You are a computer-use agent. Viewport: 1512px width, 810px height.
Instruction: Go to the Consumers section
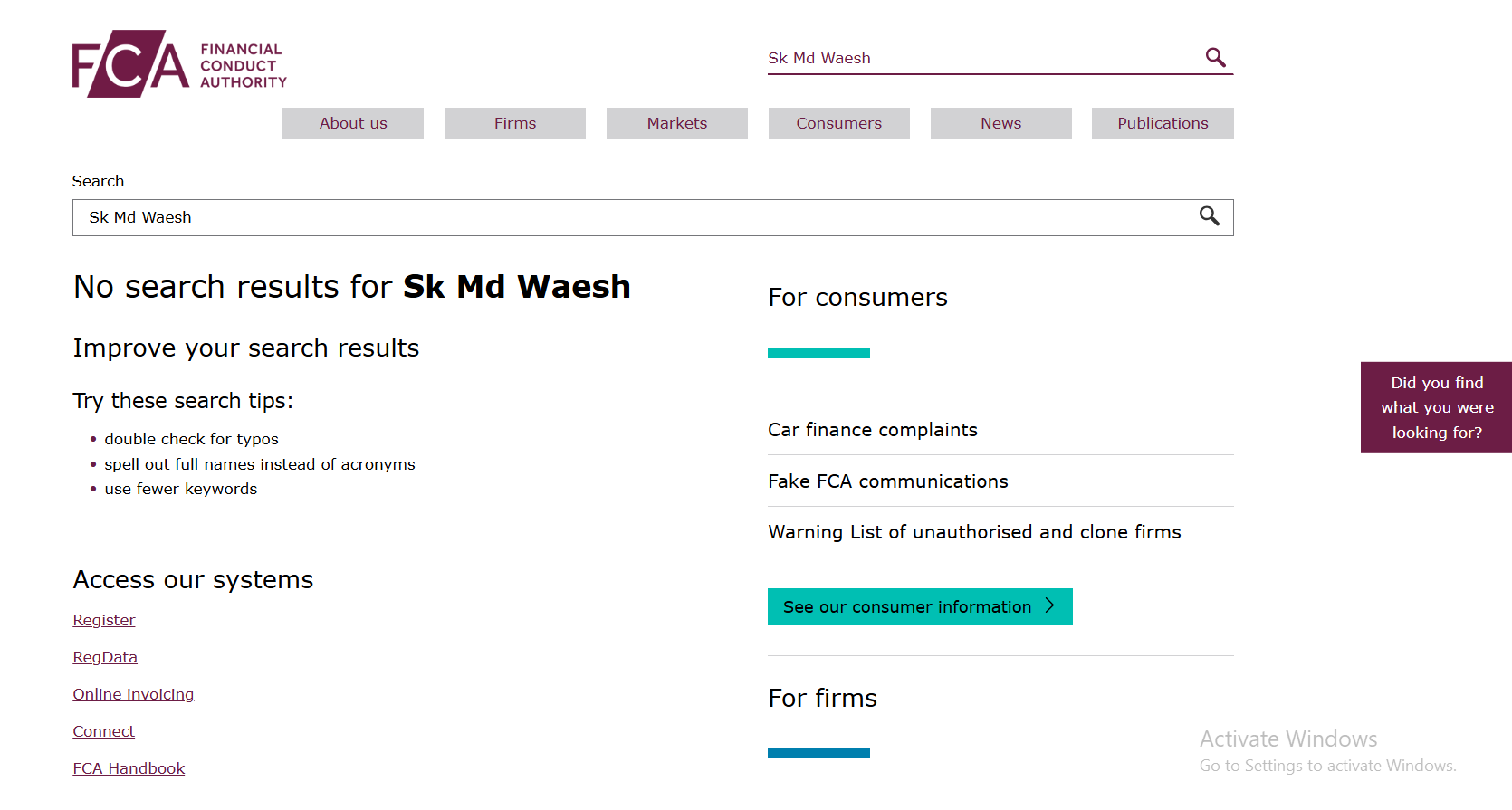point(839,123)
